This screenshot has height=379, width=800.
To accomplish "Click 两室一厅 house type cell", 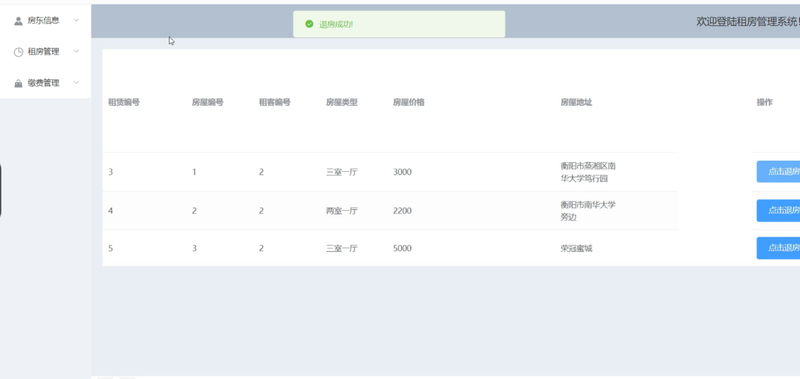I will click(342, 211).
